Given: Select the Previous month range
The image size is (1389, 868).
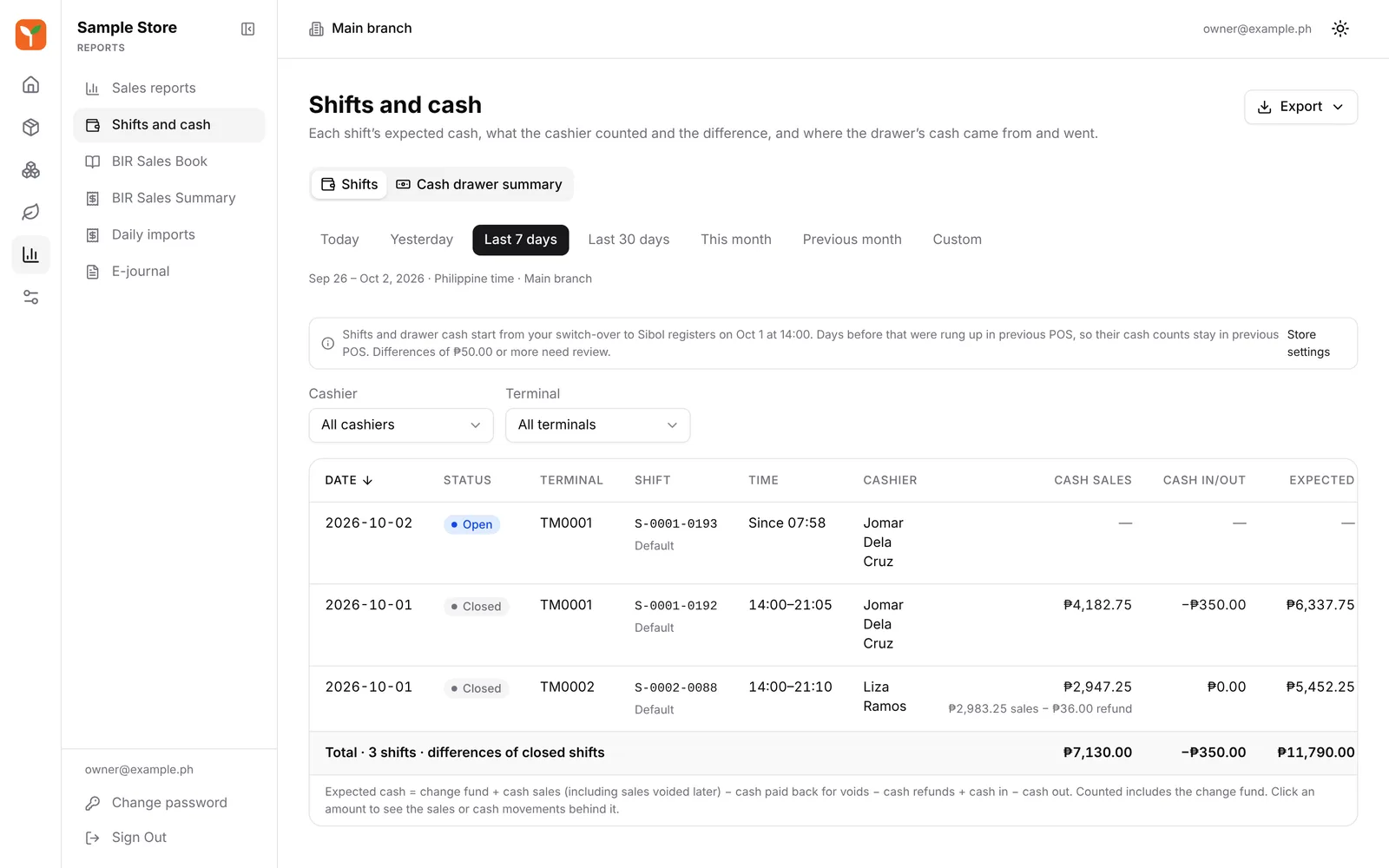Looking at the screenshot, I should pos(852,240).
